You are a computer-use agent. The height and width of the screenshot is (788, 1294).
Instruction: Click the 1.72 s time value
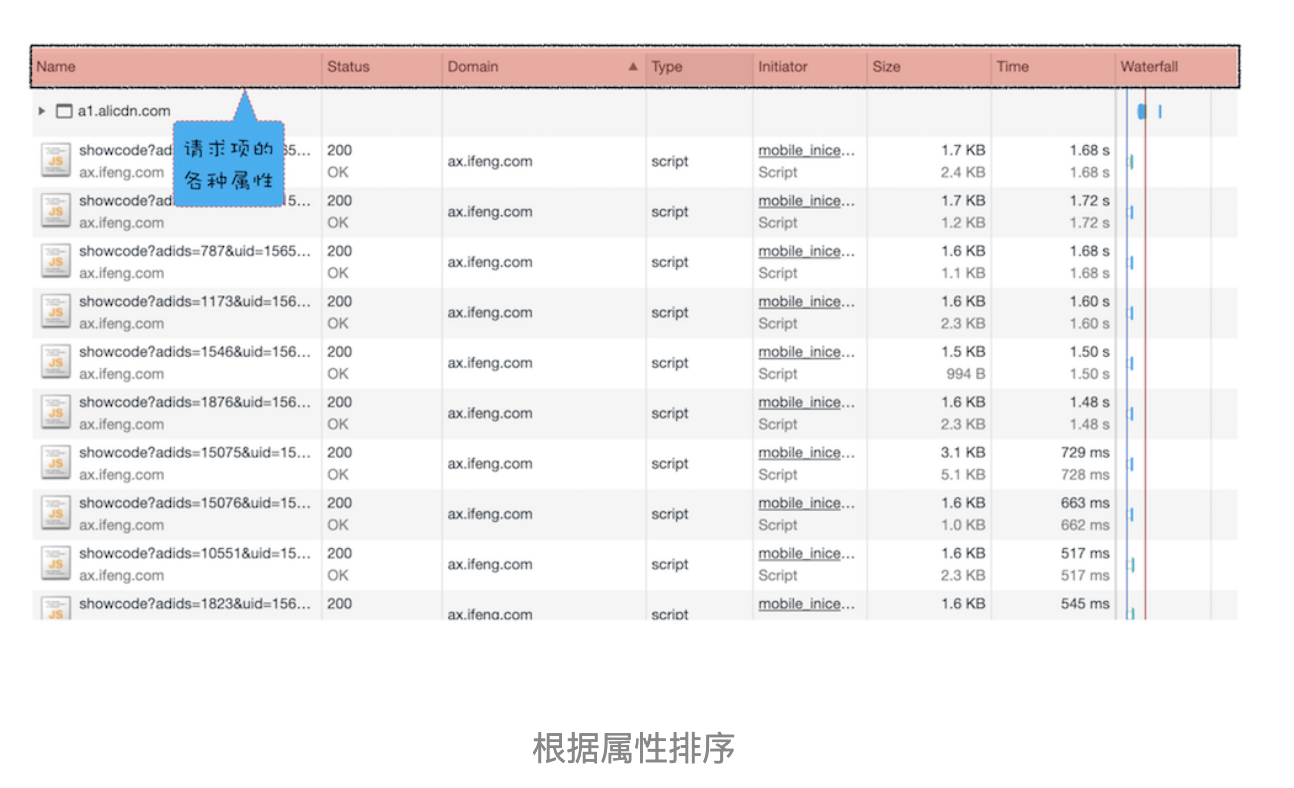1089,201
